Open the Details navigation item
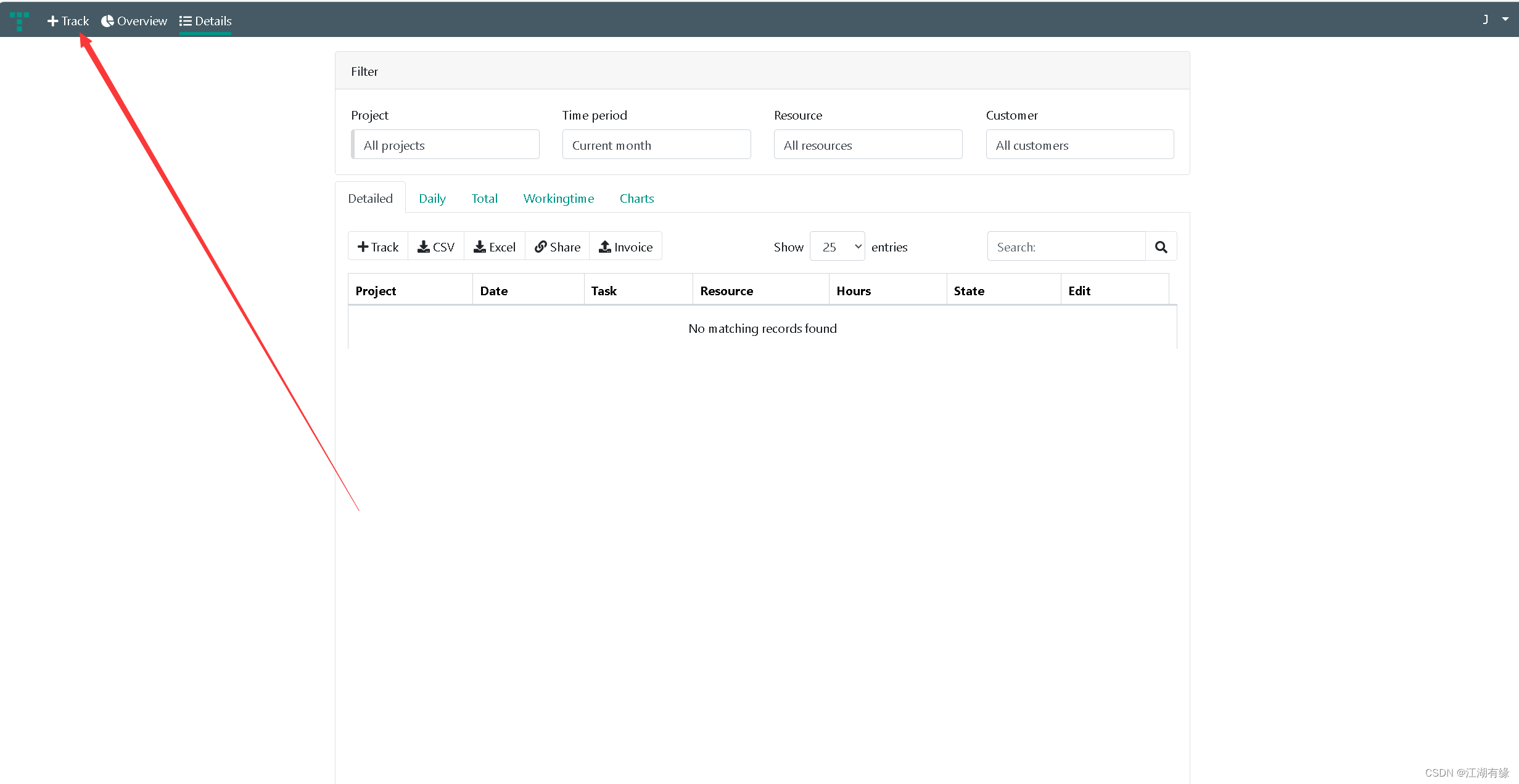The image size is (1519, 784). tap(205, 21)
